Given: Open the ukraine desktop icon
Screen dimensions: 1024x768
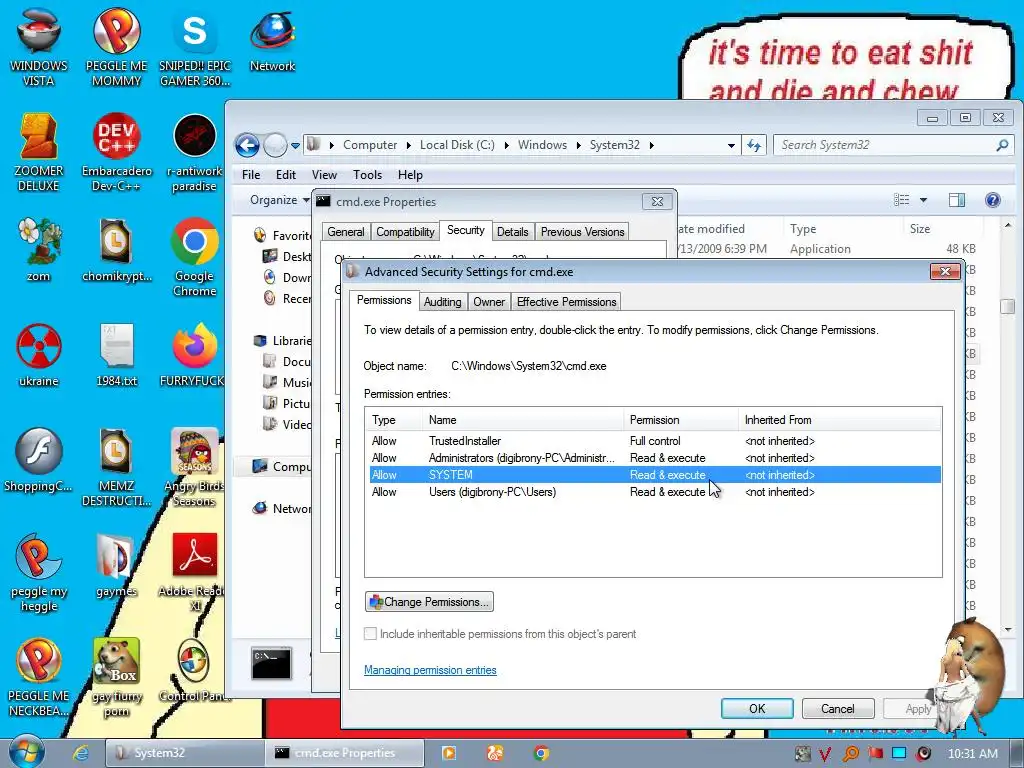Looking at the screenshot, I should click(x=39, y=355).
